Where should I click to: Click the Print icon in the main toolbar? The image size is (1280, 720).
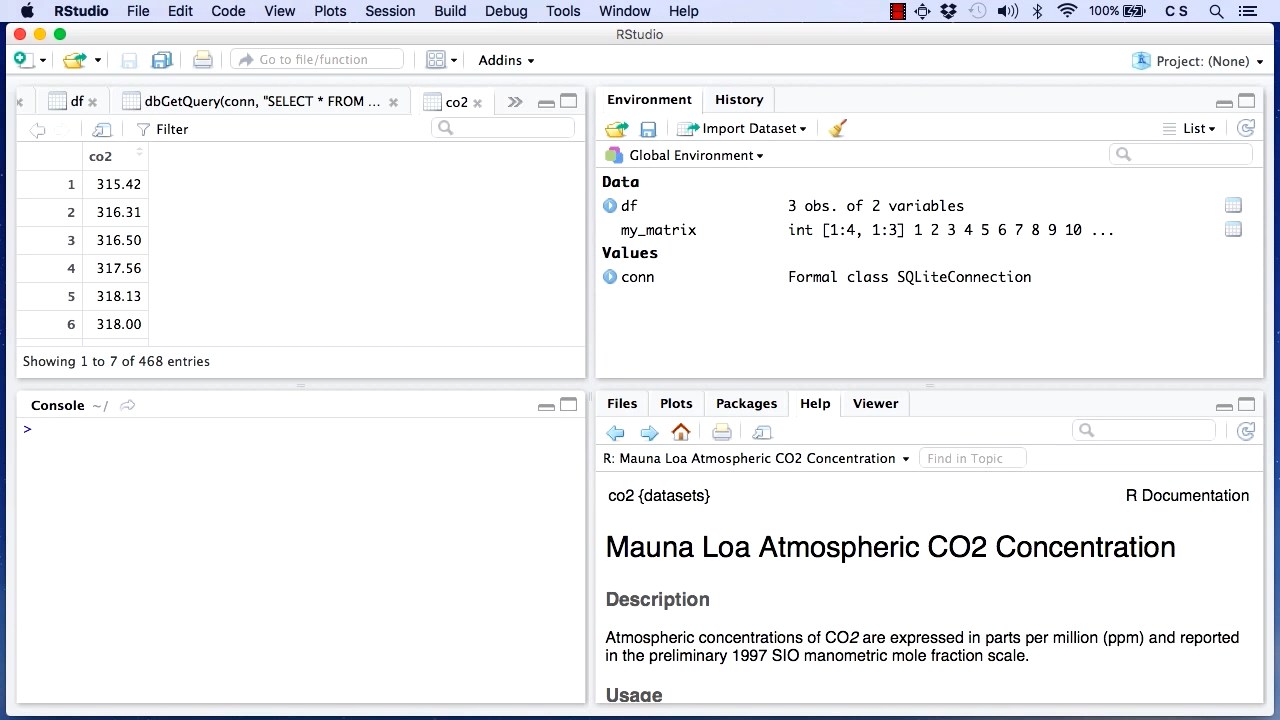(x=202, y=60)
